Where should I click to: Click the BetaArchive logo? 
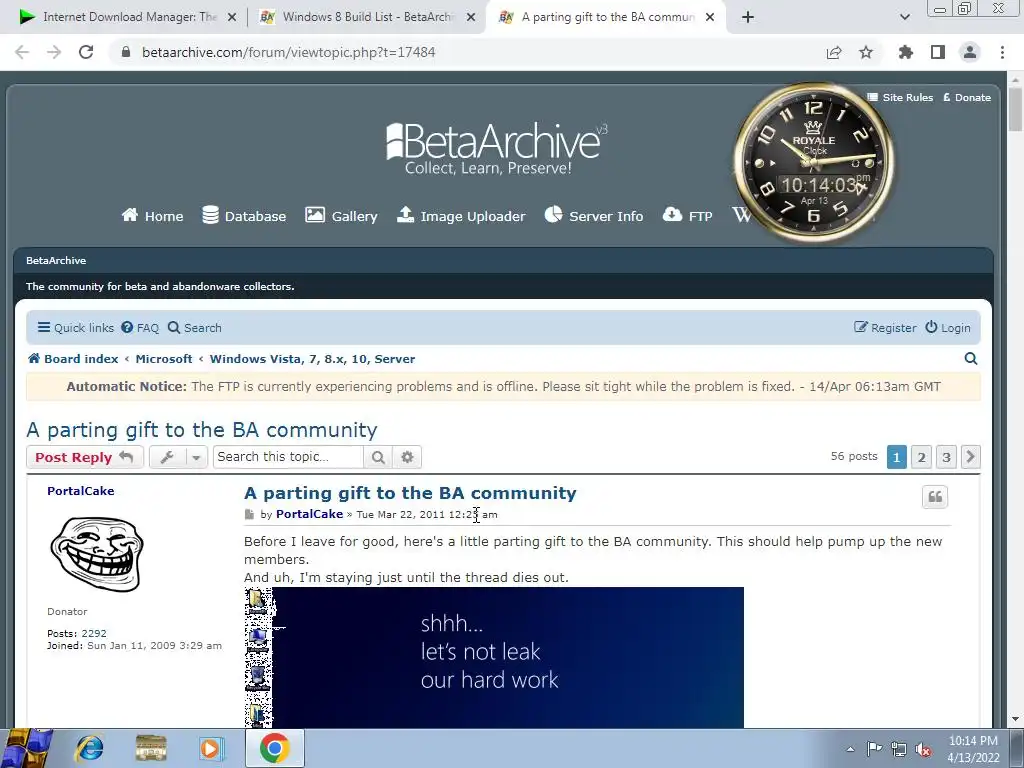pos(496,149)
